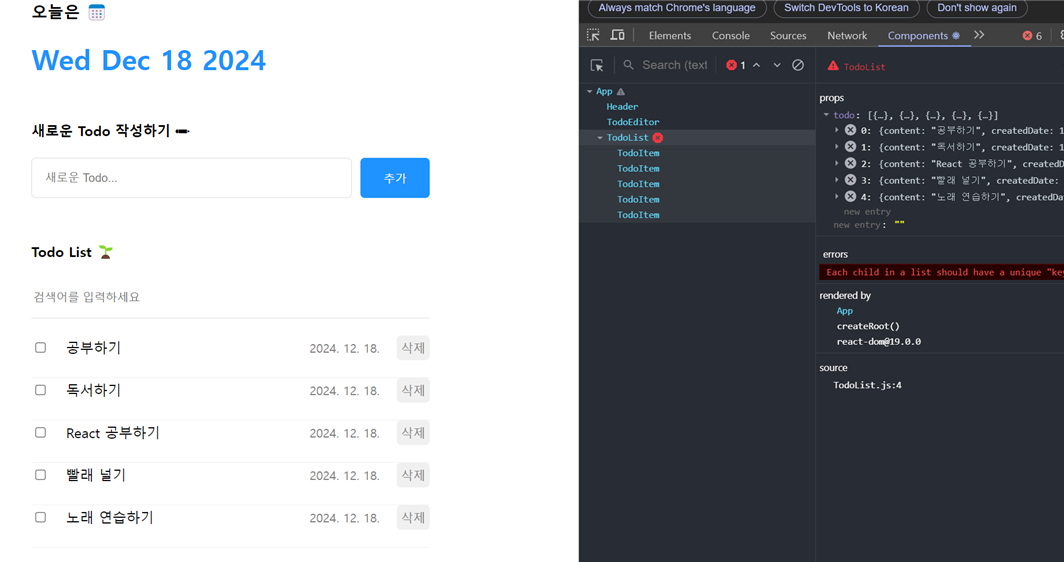Click the todo array new entry field
This screenshot has width=1064, height=562.
click(867, 212)
